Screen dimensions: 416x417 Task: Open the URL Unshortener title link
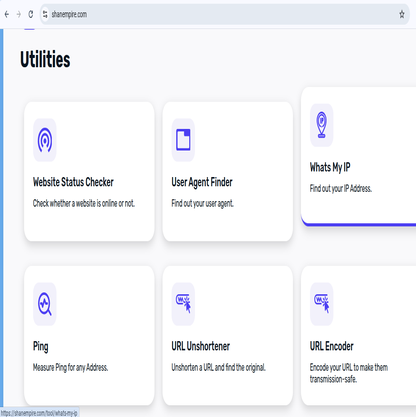pos(201,346)
